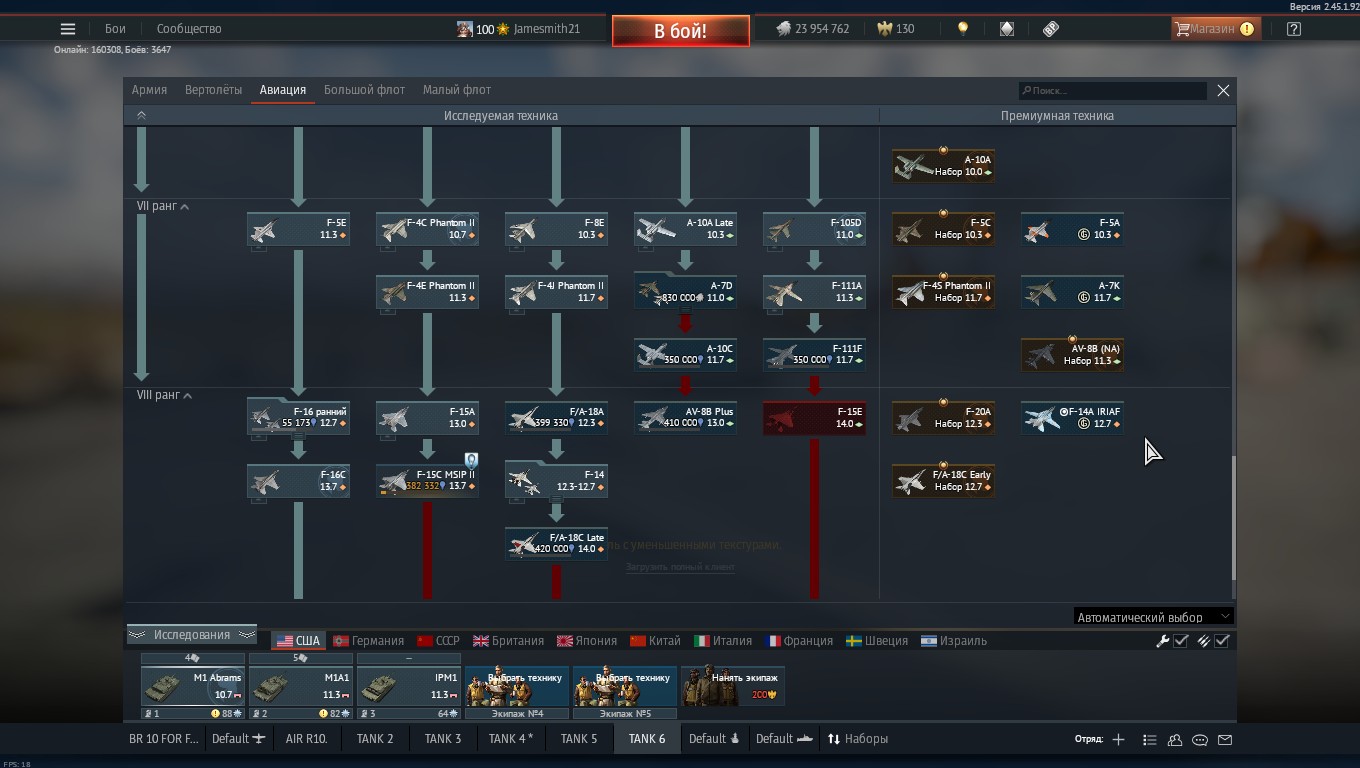This screenshot has width=1360, height=768.
Task: Open the chat bubble icon
Action: [1200, 740]
